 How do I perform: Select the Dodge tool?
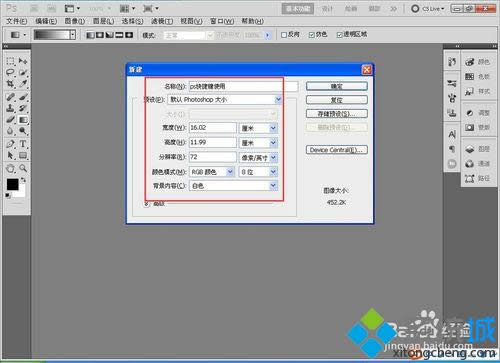pos(23,131)
